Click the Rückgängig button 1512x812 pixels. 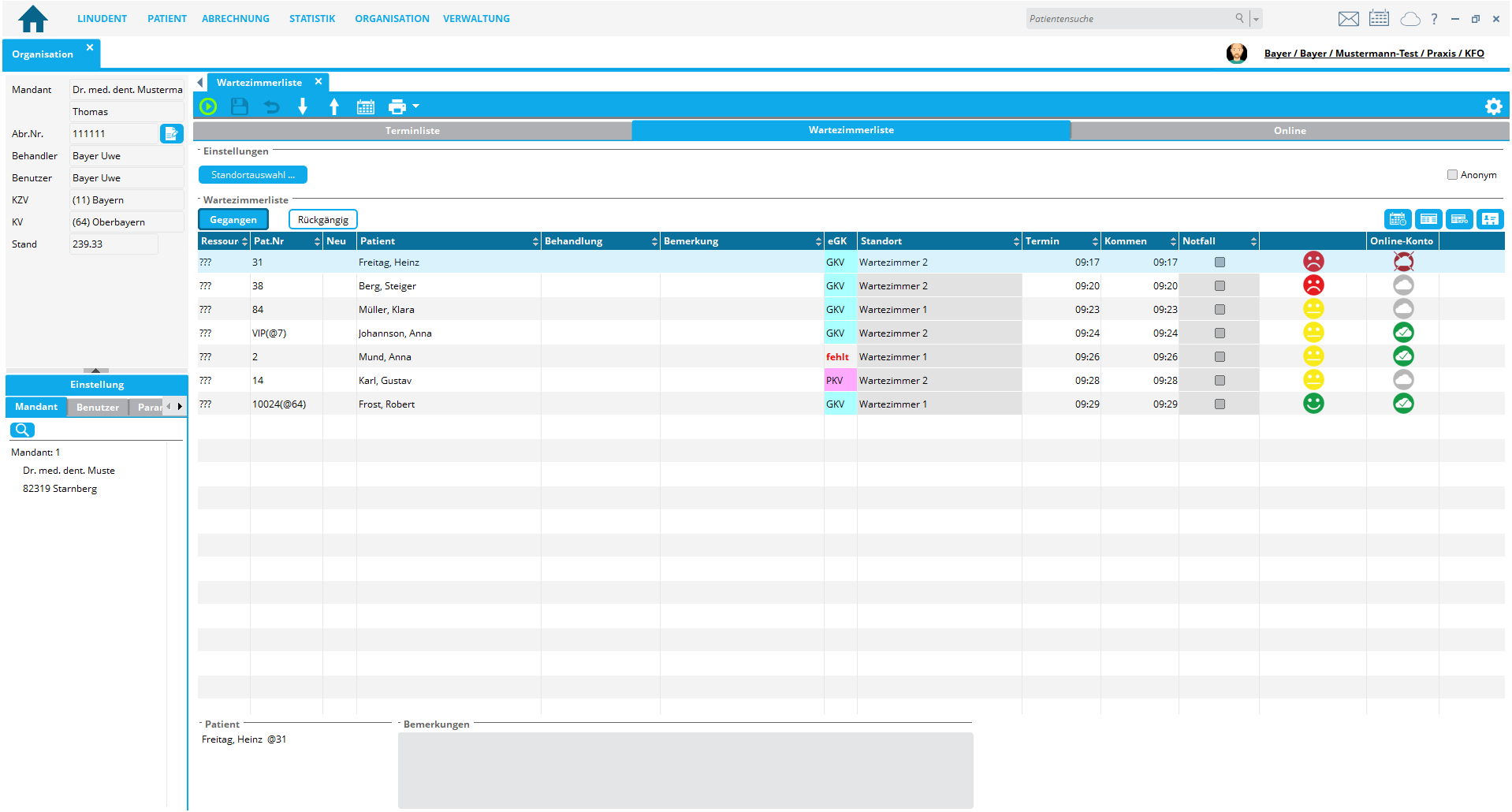pyautogui.click(x=323, y=220)
